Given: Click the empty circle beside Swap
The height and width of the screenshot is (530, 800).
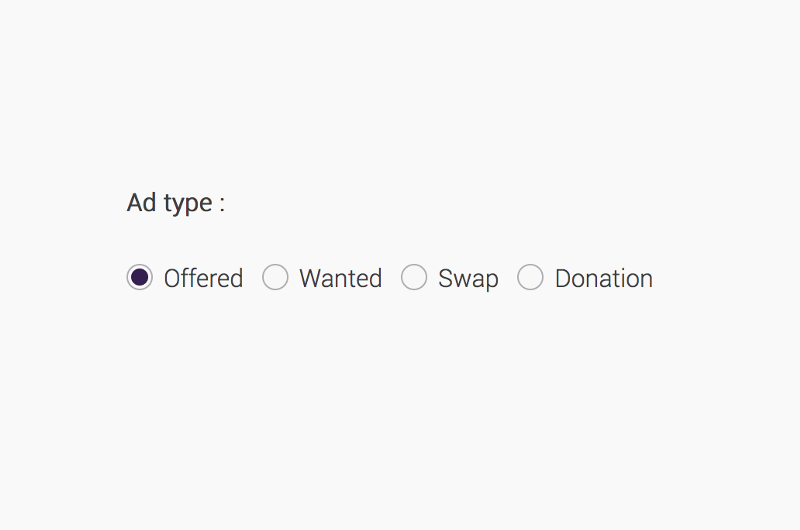Looking at the screenshot, I should (414, 277).
